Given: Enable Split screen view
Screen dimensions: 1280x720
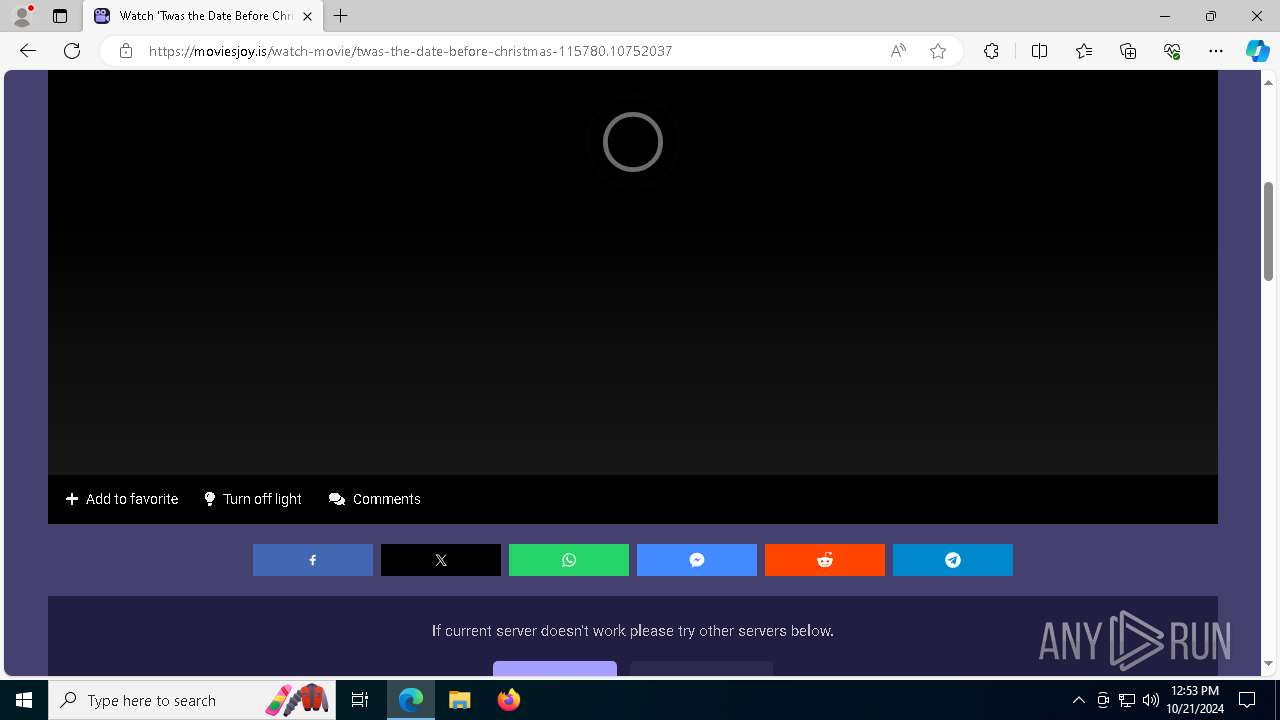Looking at the screenshot, I should point(1039,51).
